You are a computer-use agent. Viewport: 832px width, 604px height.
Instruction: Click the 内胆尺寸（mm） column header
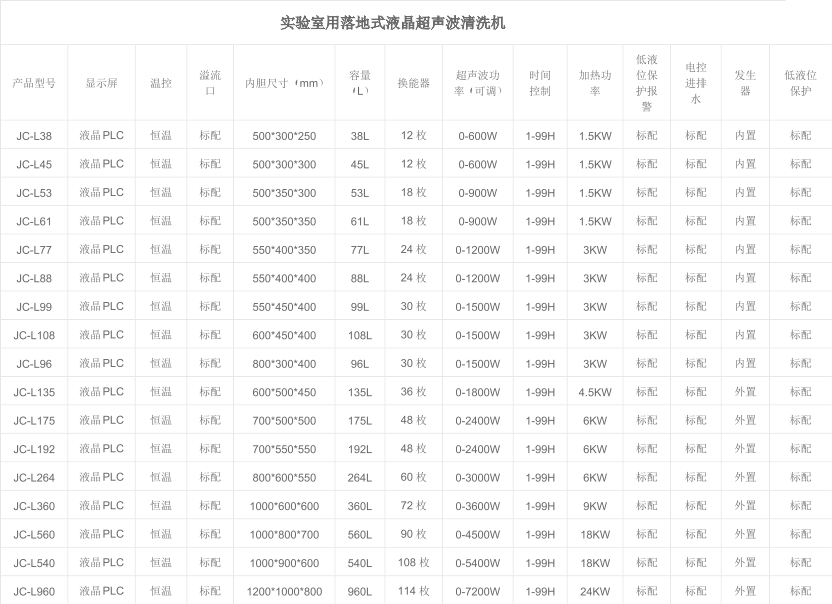[284, 83]
